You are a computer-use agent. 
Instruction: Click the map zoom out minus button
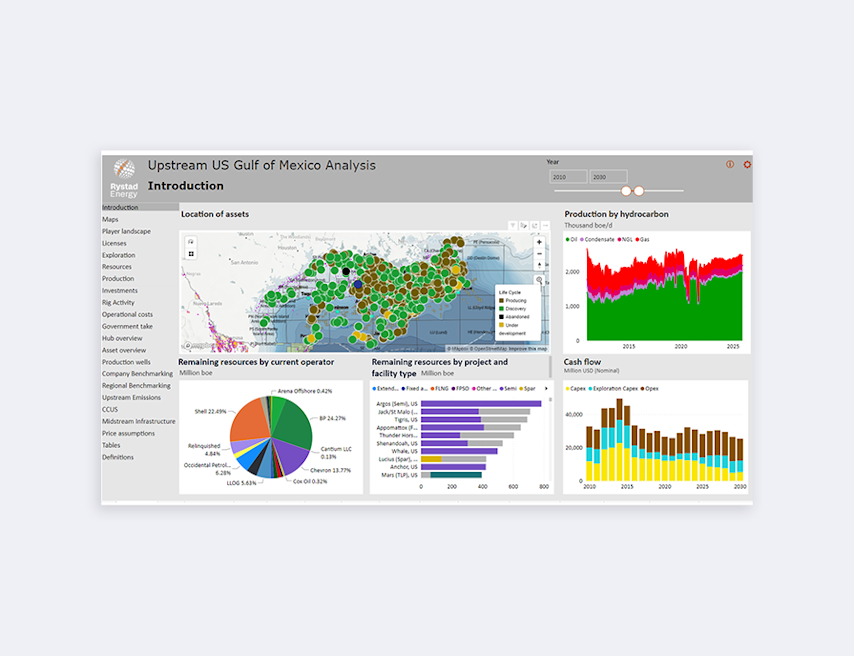coord(539,254)
